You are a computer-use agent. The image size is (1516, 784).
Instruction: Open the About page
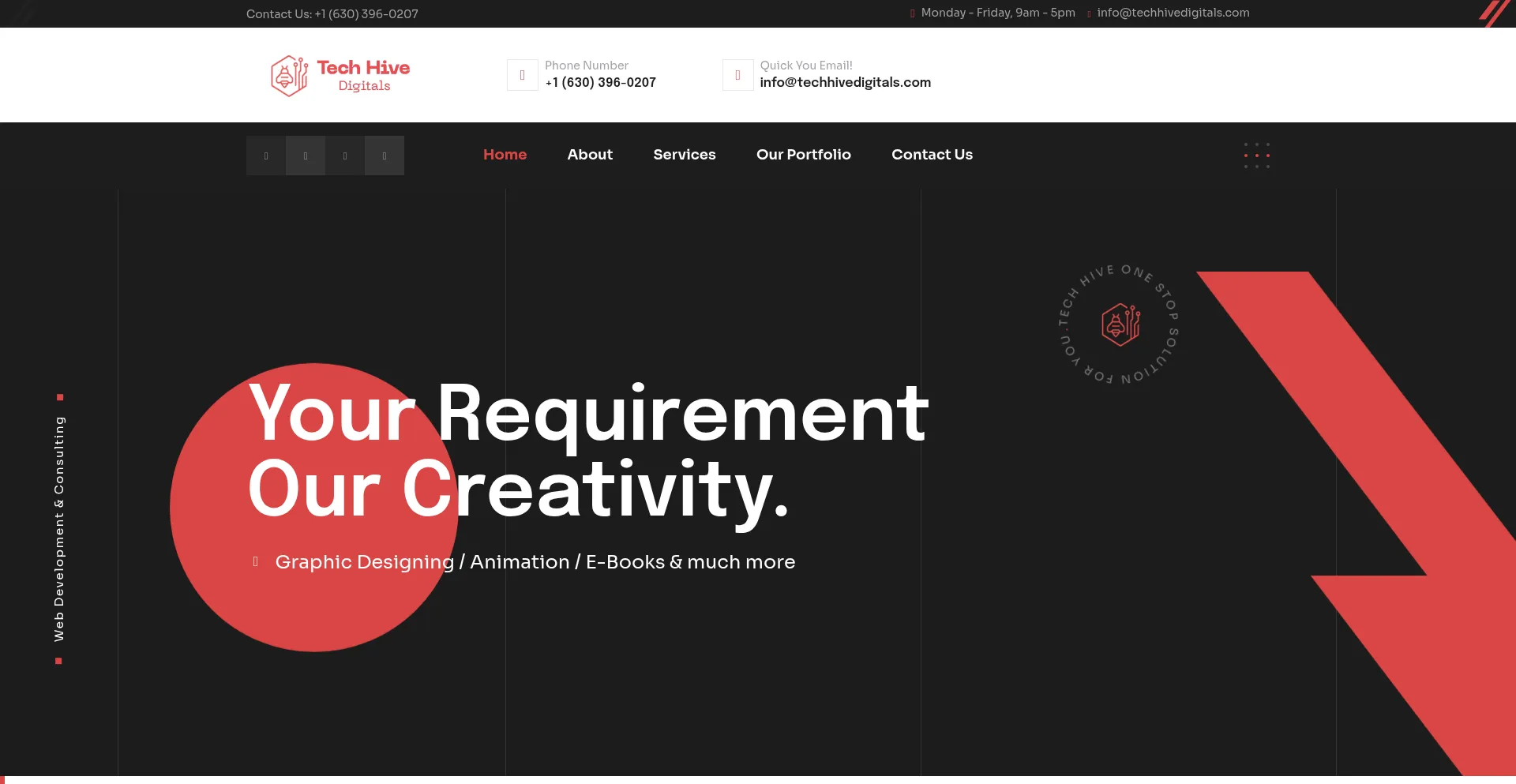point(589,155)
